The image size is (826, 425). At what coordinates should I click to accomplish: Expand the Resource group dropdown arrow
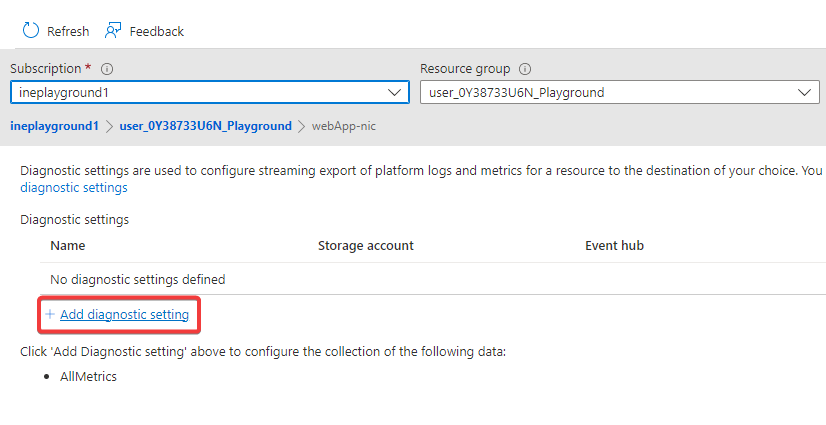point(805,93)
